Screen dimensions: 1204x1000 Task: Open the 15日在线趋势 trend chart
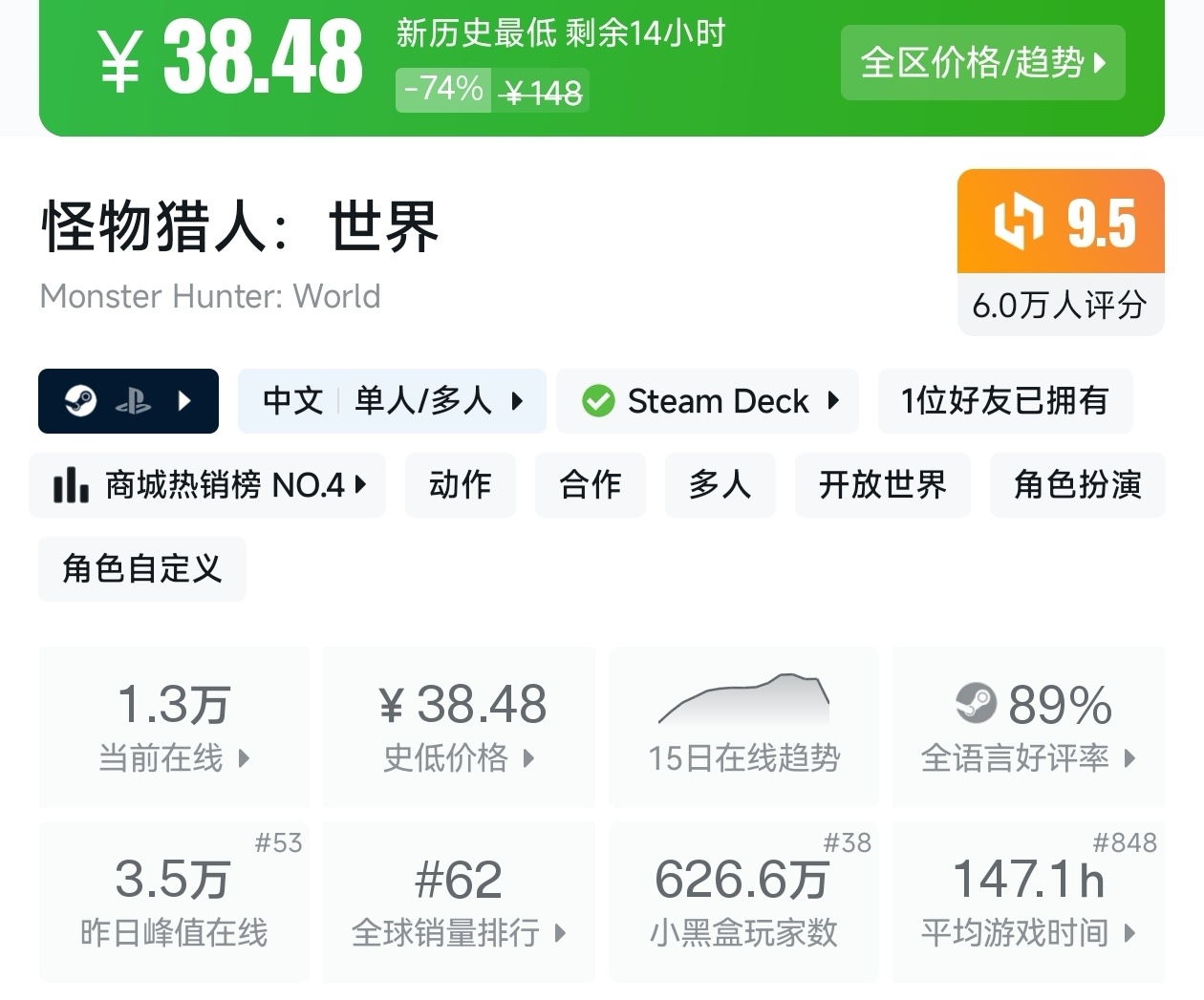tap(743, 726)
